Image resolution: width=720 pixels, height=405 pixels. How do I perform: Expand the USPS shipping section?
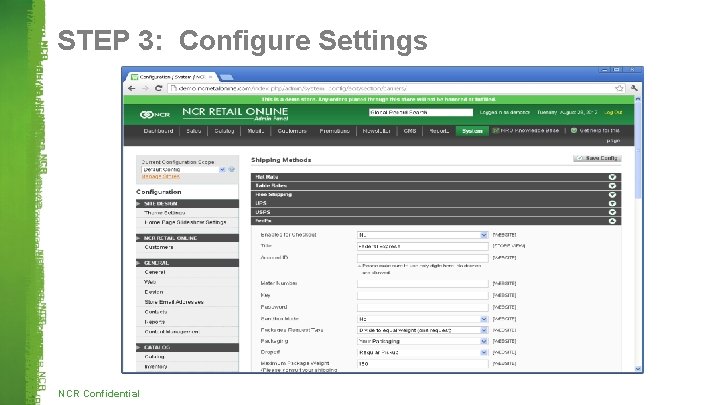coord(436,212)
